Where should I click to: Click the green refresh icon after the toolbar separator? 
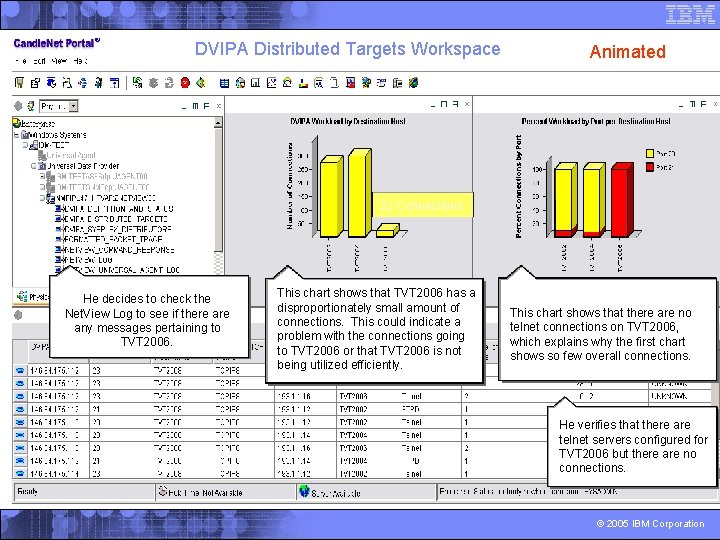pos(137,83)
